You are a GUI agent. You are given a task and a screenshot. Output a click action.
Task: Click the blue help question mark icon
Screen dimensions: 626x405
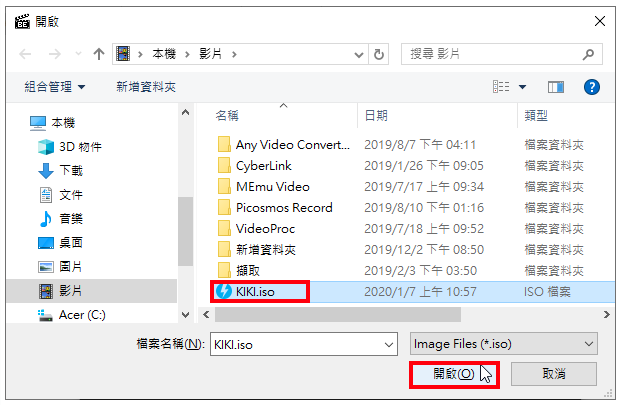592,87
